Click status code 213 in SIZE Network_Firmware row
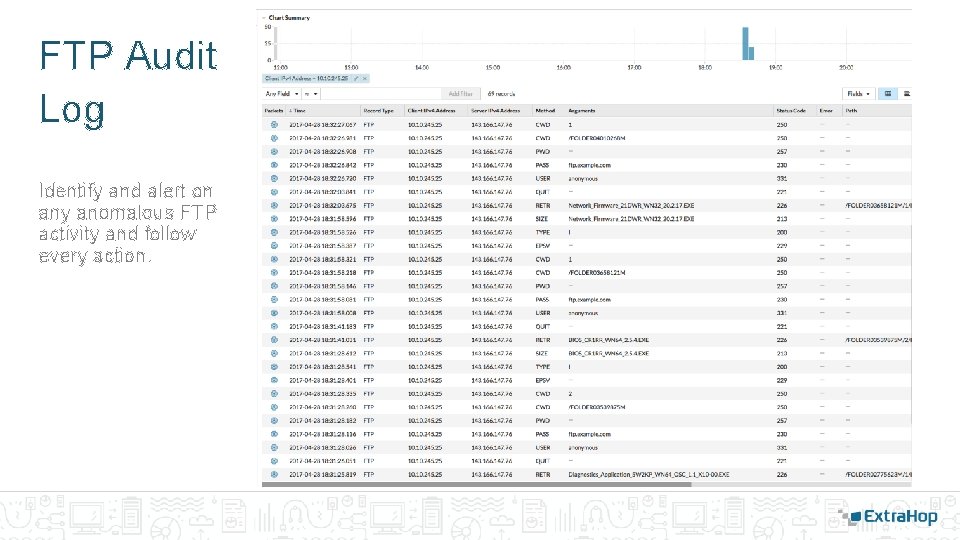 coord(782,219)
